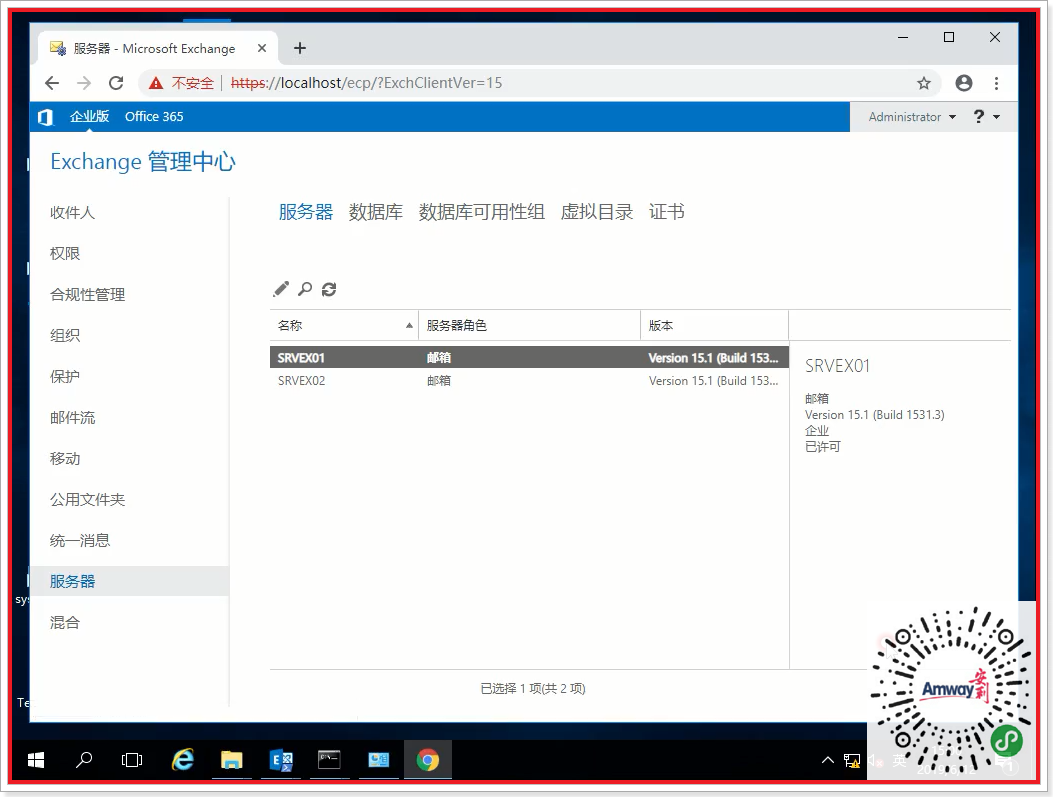Viewport: 1053px width, 797px height.
Task: Sort by 名称 column header
Action: pos(344,326)
